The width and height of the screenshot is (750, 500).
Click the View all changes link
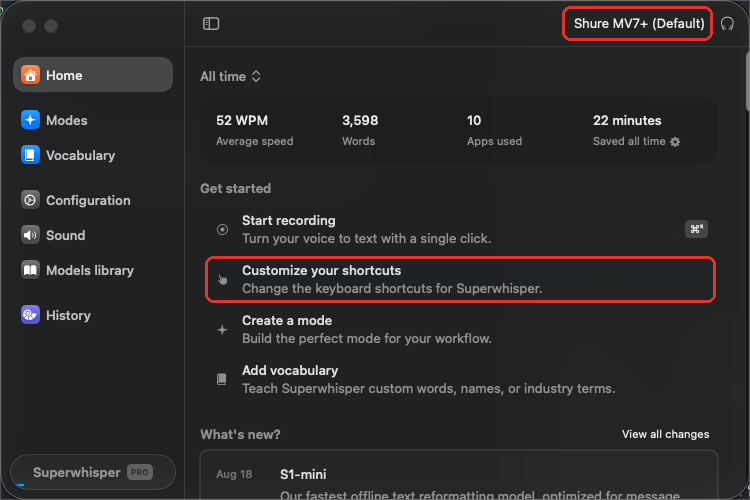tap(665, 434)
